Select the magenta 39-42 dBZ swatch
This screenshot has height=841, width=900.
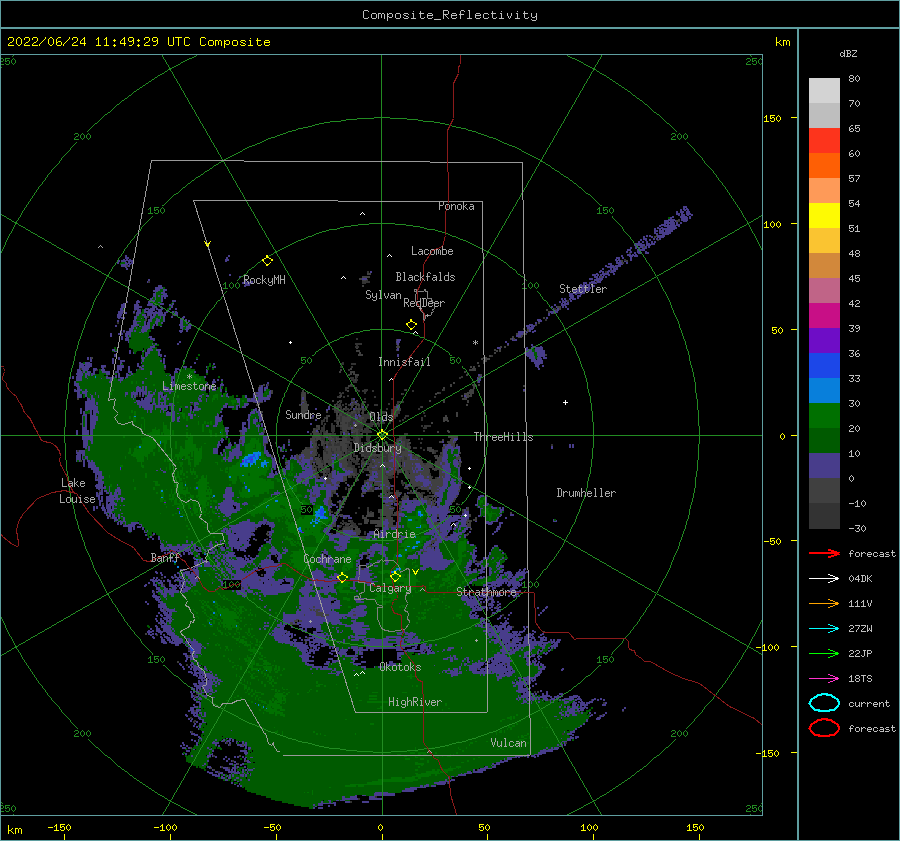tap(824, 316)
